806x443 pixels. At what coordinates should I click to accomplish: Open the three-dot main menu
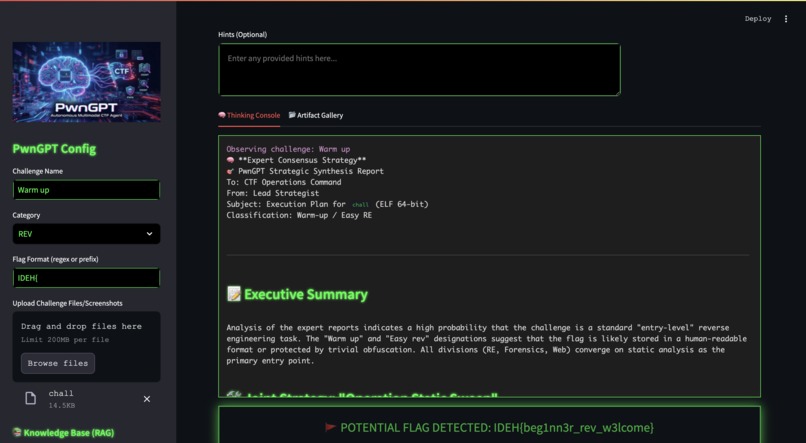click(785, 19)
